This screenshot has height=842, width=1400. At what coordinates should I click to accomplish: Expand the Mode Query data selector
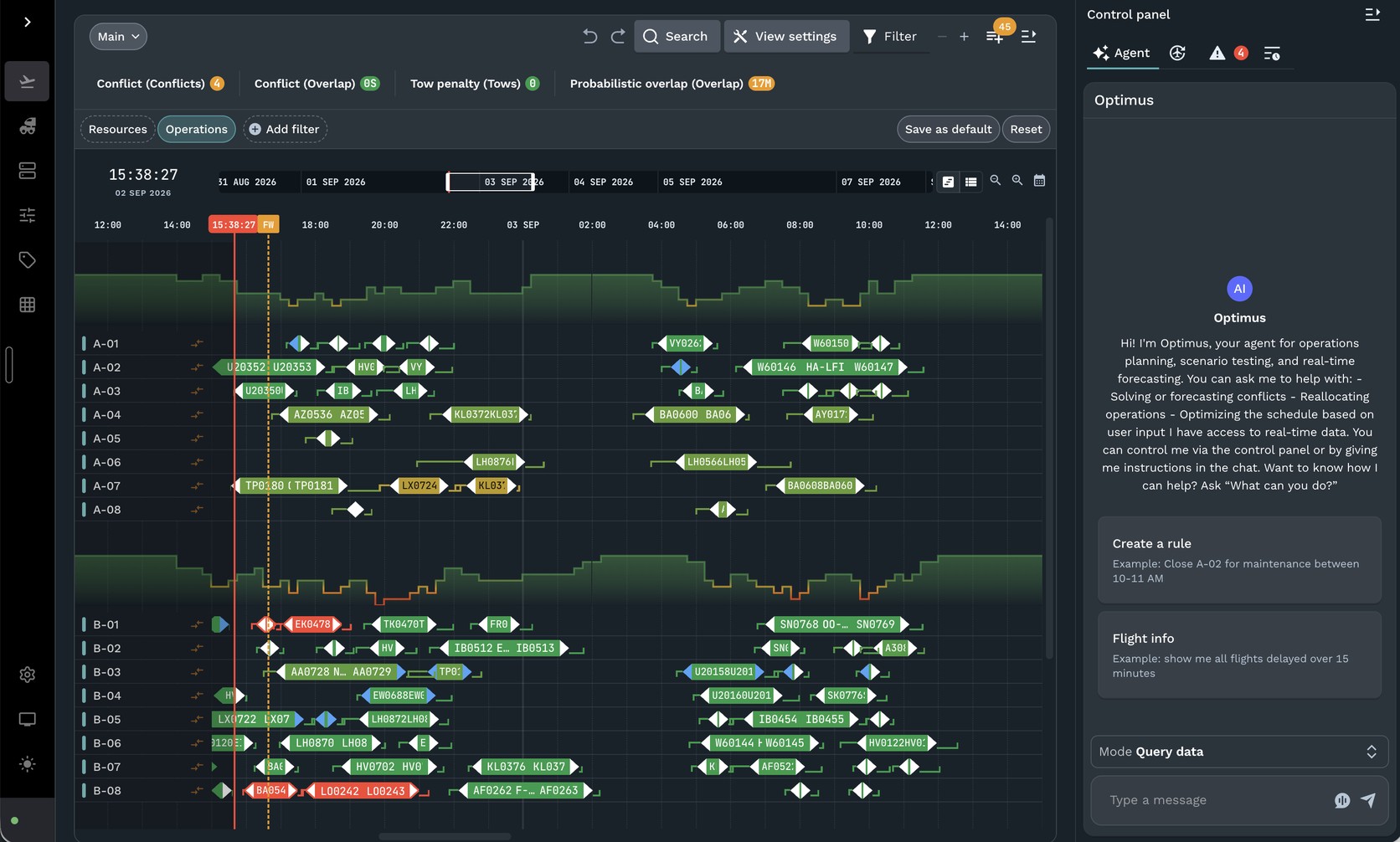click(x=1239, y=752)
